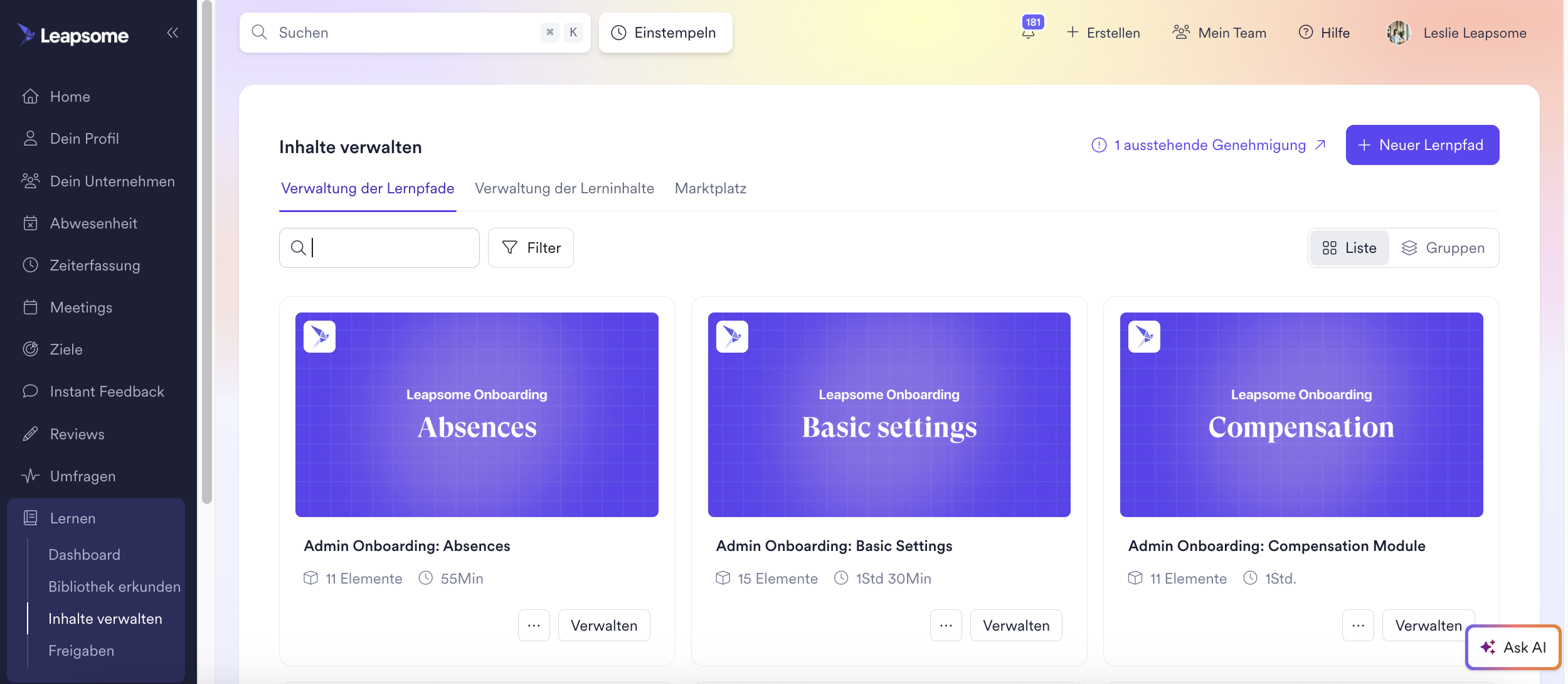Open the Marktplatz tab
The height and width of the screenshot is (684, 1568).
pos(711,188)
